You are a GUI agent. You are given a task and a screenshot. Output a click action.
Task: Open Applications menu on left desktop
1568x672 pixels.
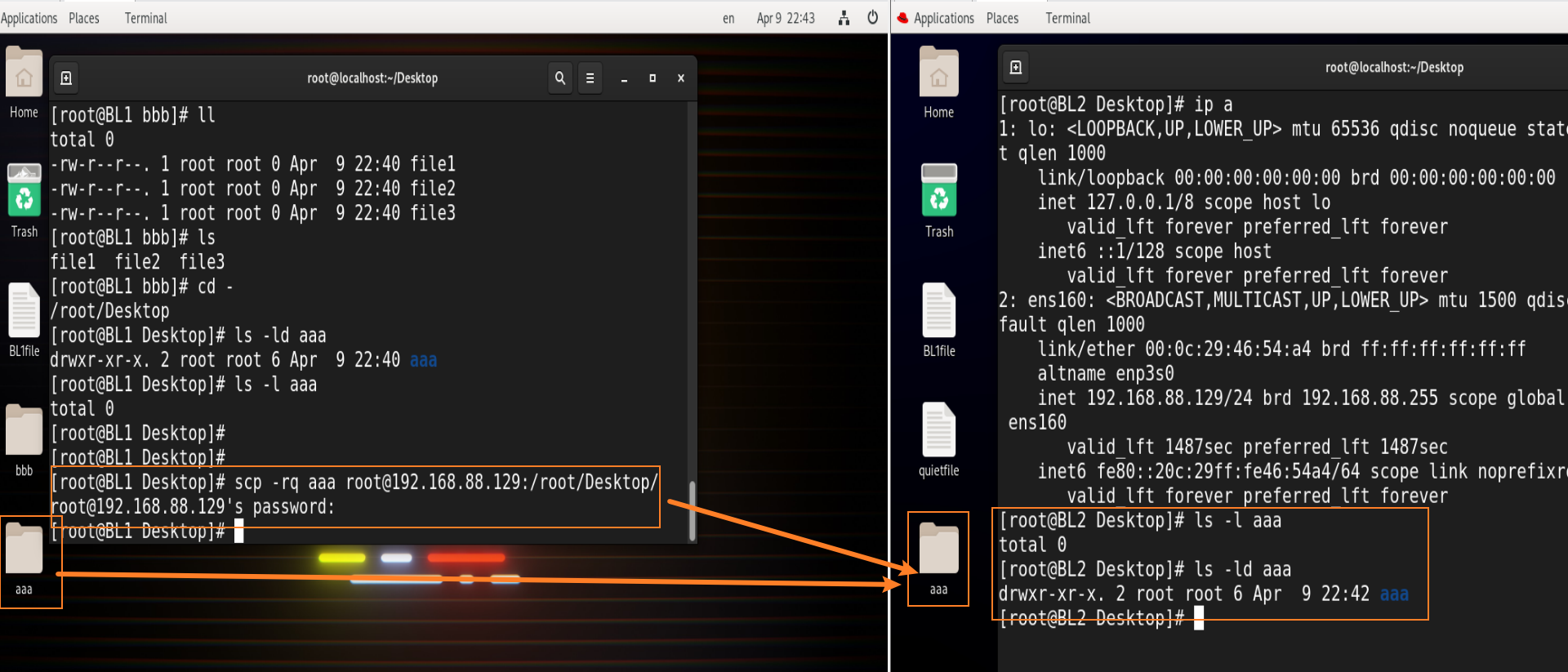(29, 18)
